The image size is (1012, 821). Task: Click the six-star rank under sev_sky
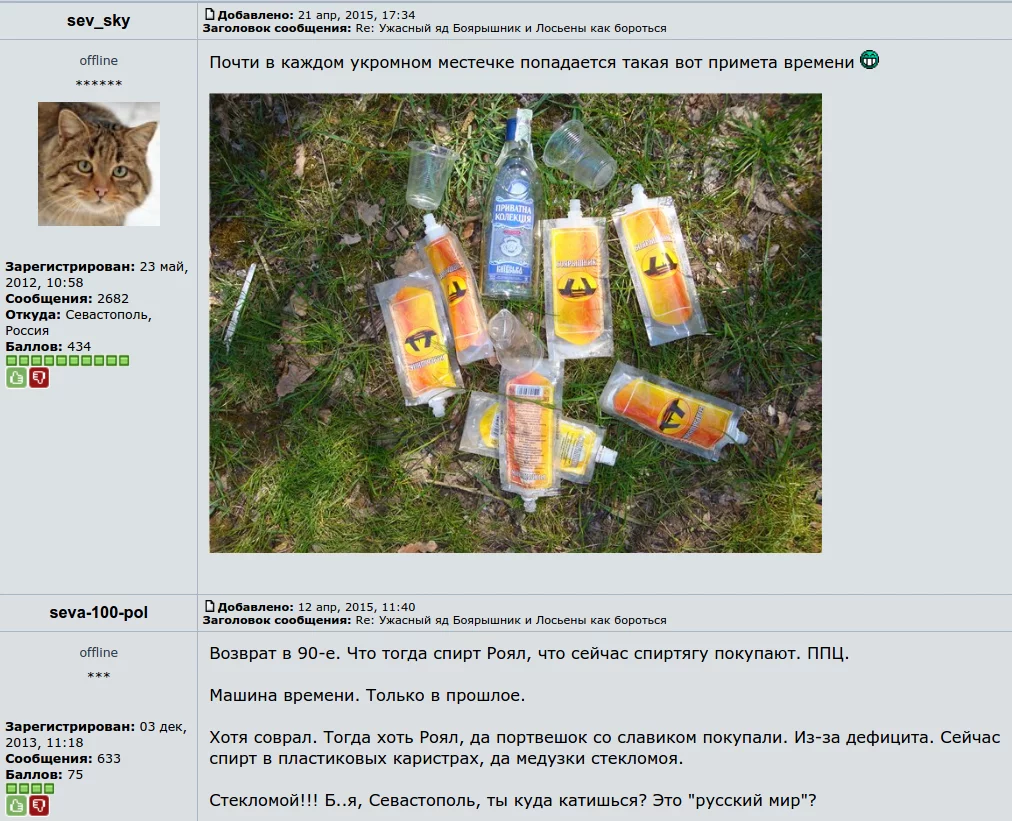pyautogui.click(x=99, y=84)
